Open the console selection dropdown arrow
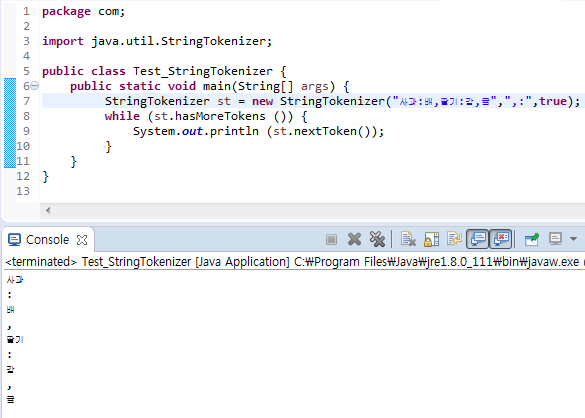Screen dimensions: 585x418 click(573, 239)
